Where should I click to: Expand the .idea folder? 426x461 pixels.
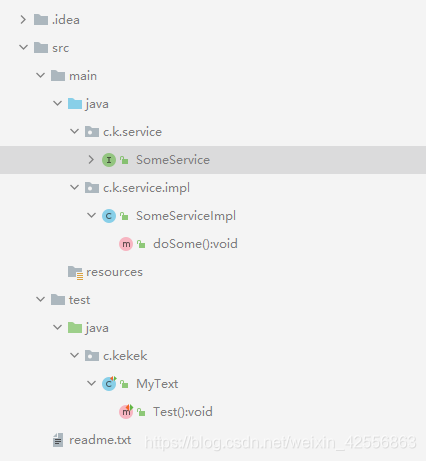click(23, 20)
